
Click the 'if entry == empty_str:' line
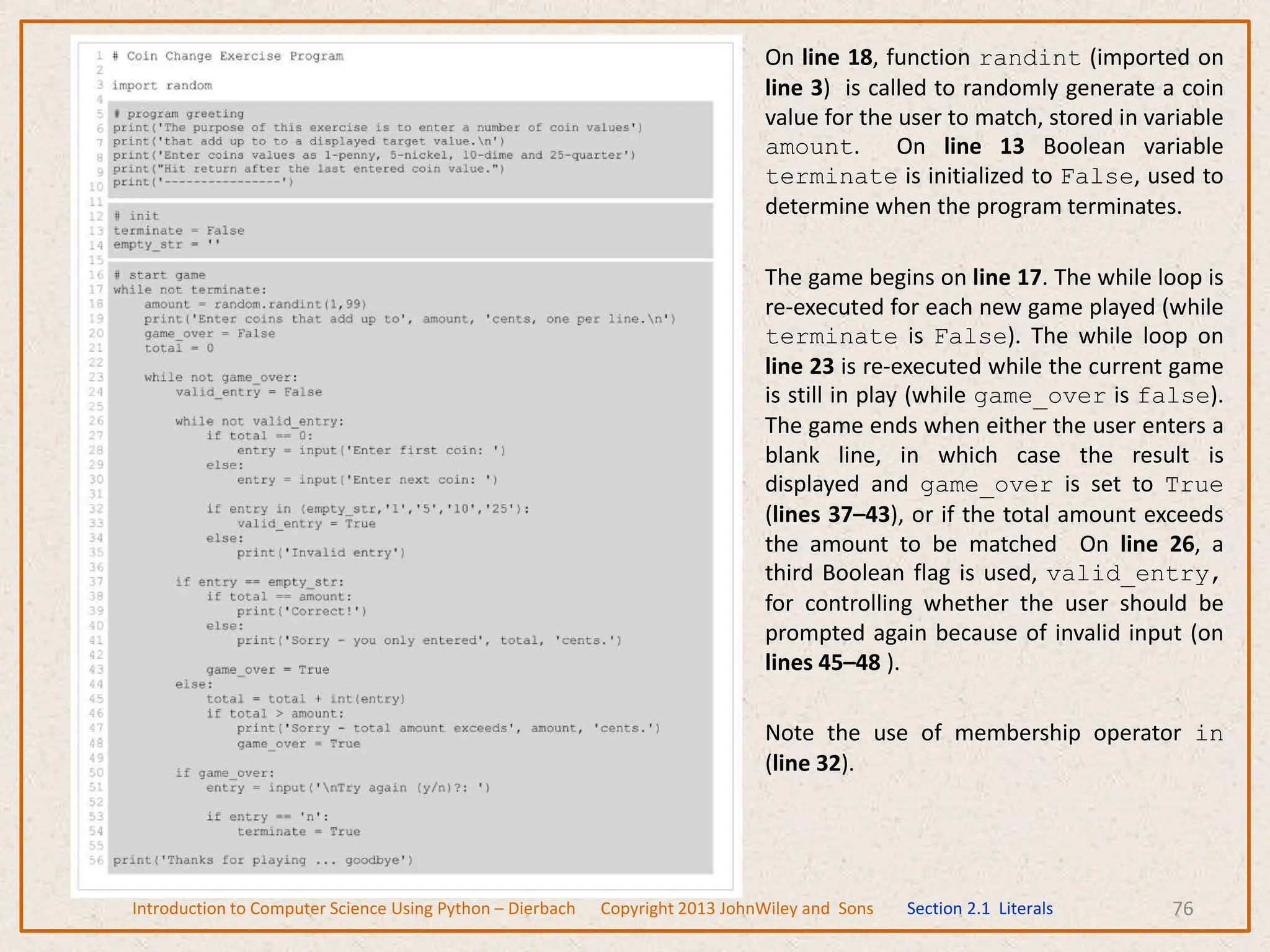tap(259, 581)
